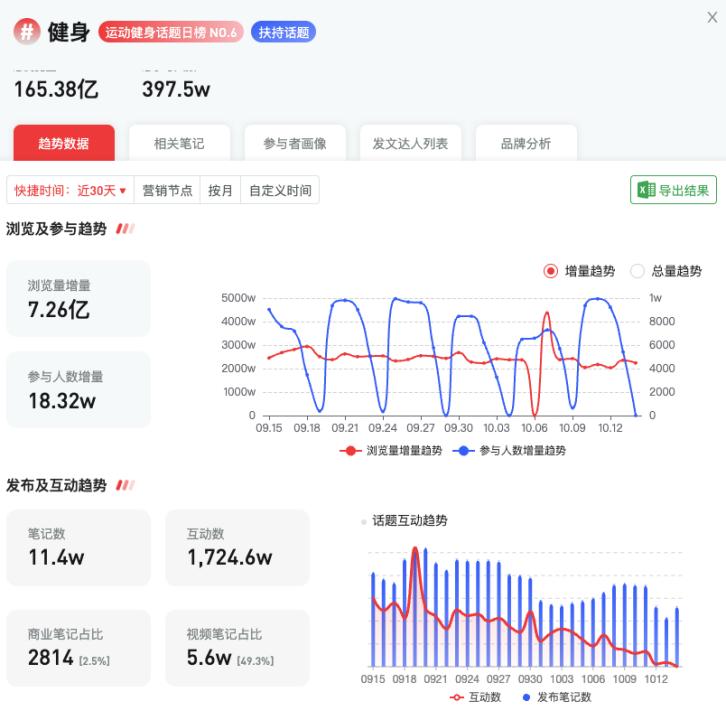The height and width of the screenshot is (720, 726).
Task: Open the 品牌分析 tab
Action: 526,143
